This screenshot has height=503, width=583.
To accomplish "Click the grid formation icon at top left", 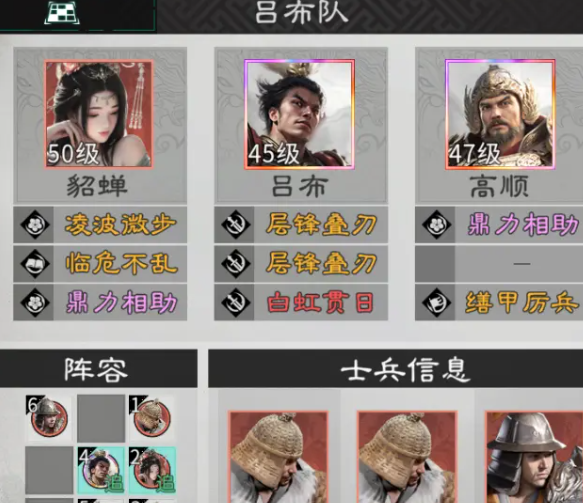I will [62, 13].
